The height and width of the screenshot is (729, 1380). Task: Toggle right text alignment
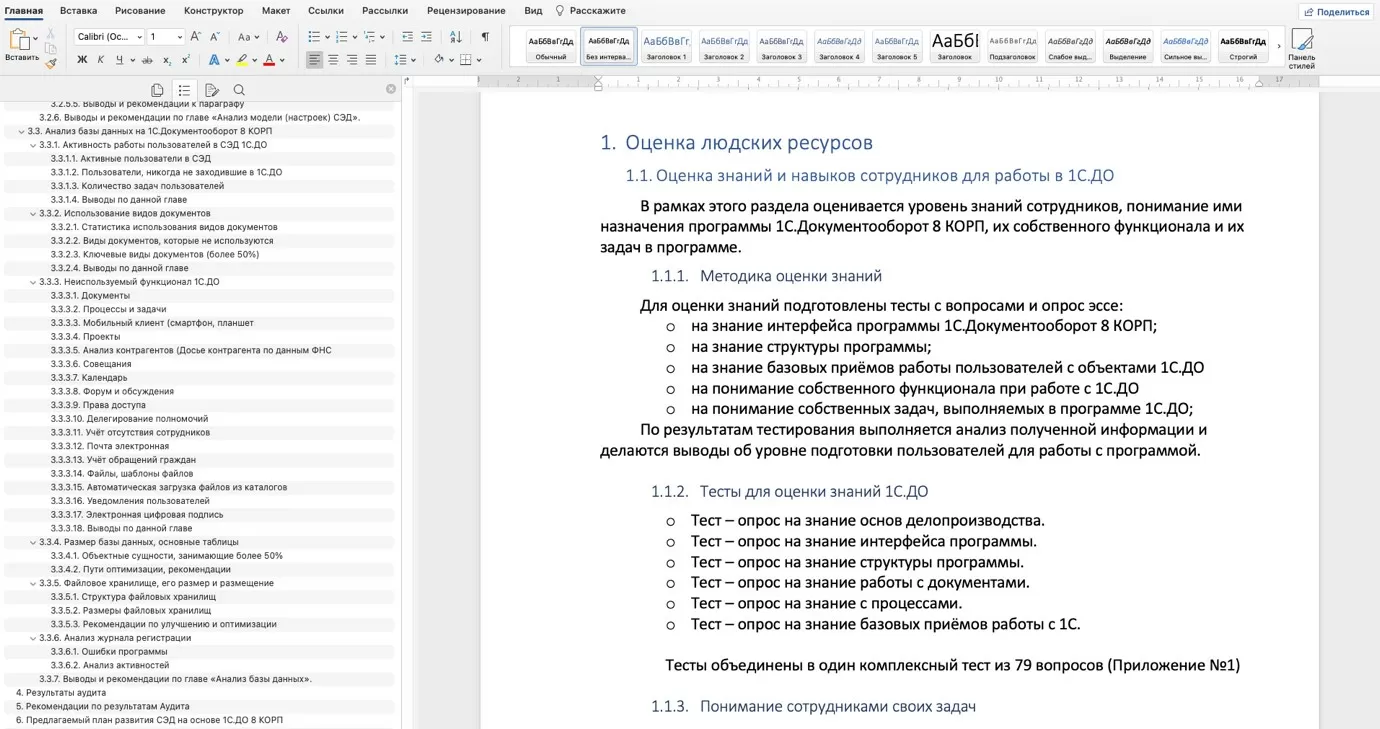coord(352,60)
